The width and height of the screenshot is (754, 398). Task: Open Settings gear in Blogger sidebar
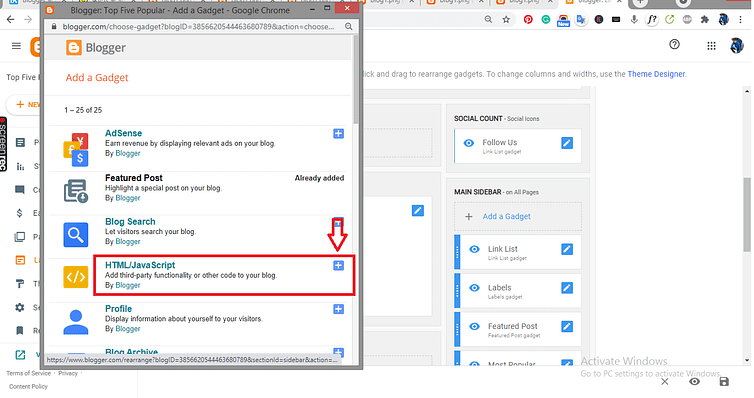[x=20, y=307]
